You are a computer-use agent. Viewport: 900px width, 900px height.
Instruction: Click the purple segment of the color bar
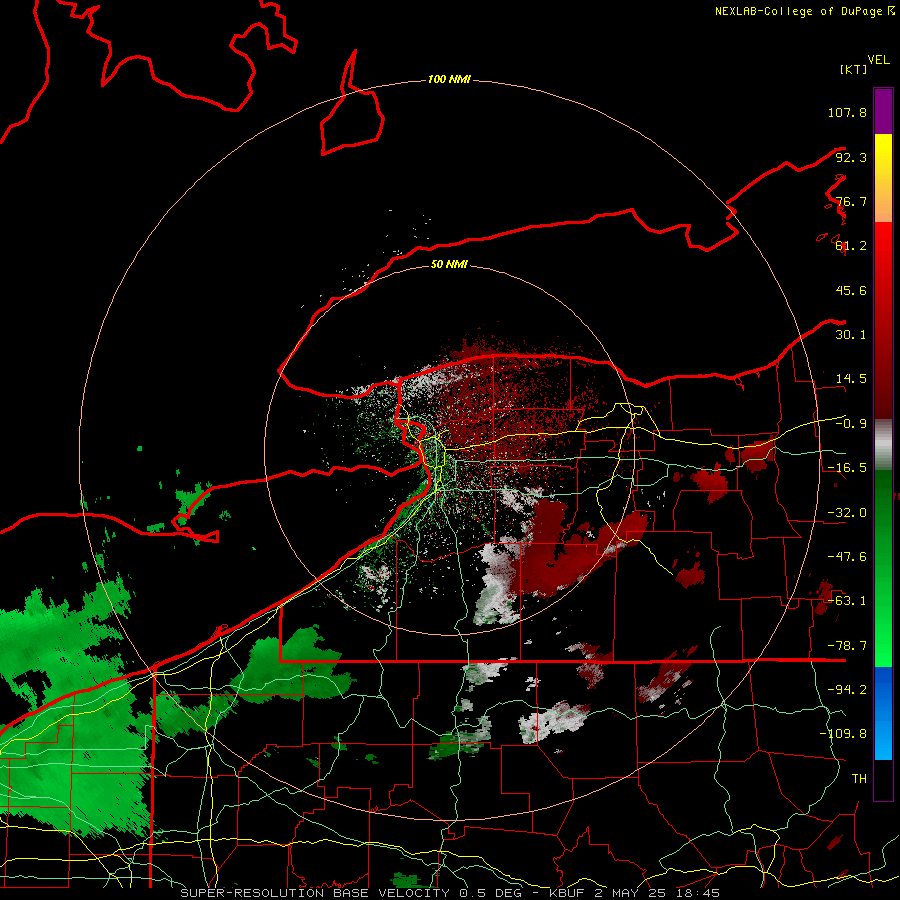(x=883, y=111)
